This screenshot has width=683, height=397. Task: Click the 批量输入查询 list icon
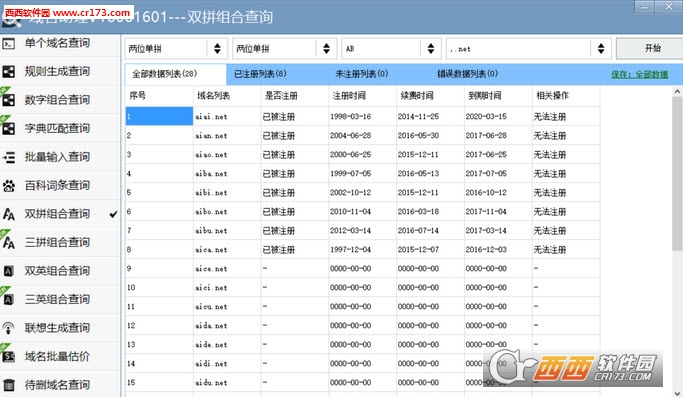tap(9, 157)
